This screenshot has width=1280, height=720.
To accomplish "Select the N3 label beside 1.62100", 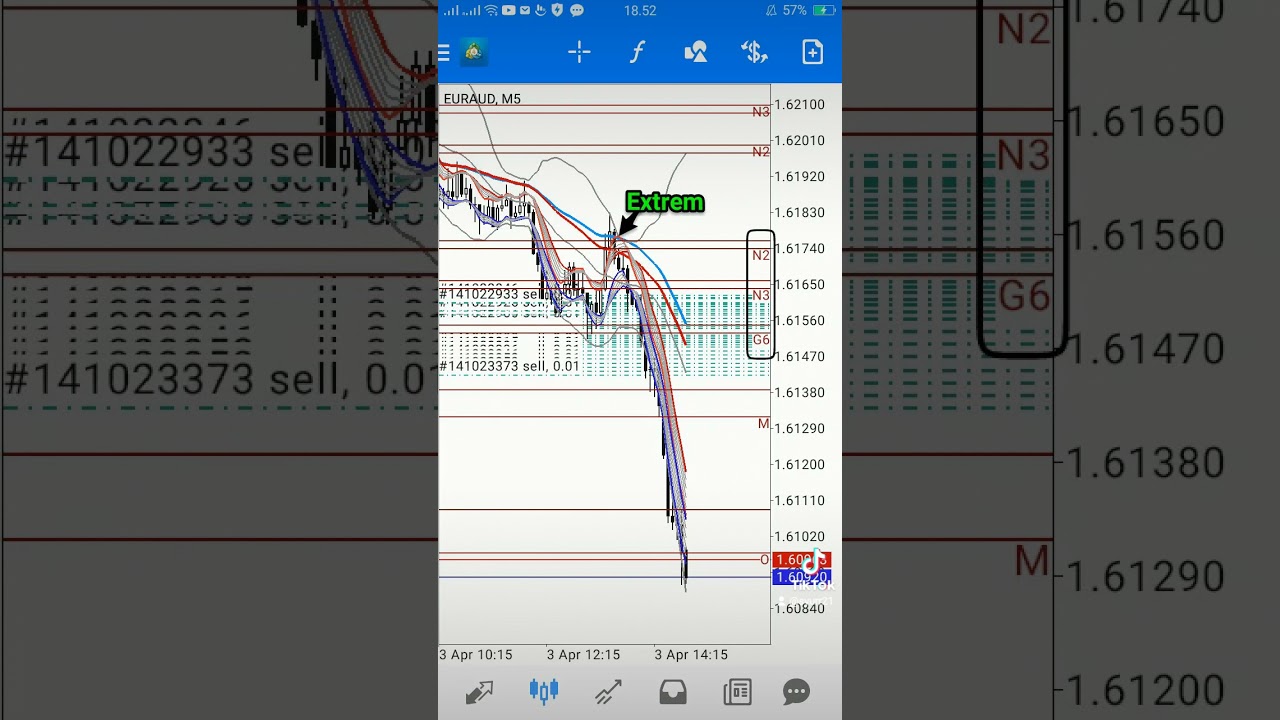I will point(761,112).
